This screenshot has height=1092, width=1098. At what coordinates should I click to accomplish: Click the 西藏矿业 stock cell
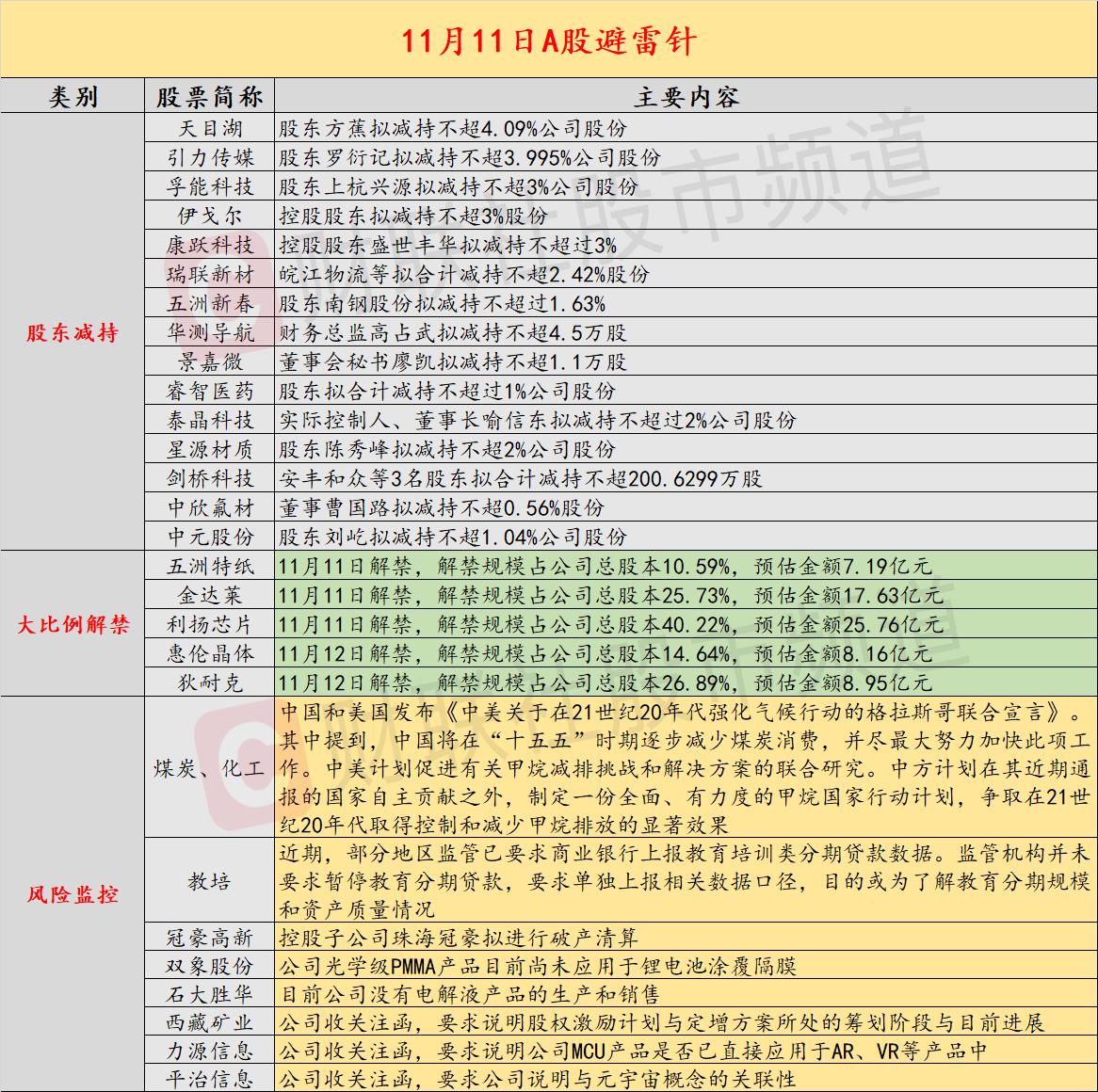209,1022
